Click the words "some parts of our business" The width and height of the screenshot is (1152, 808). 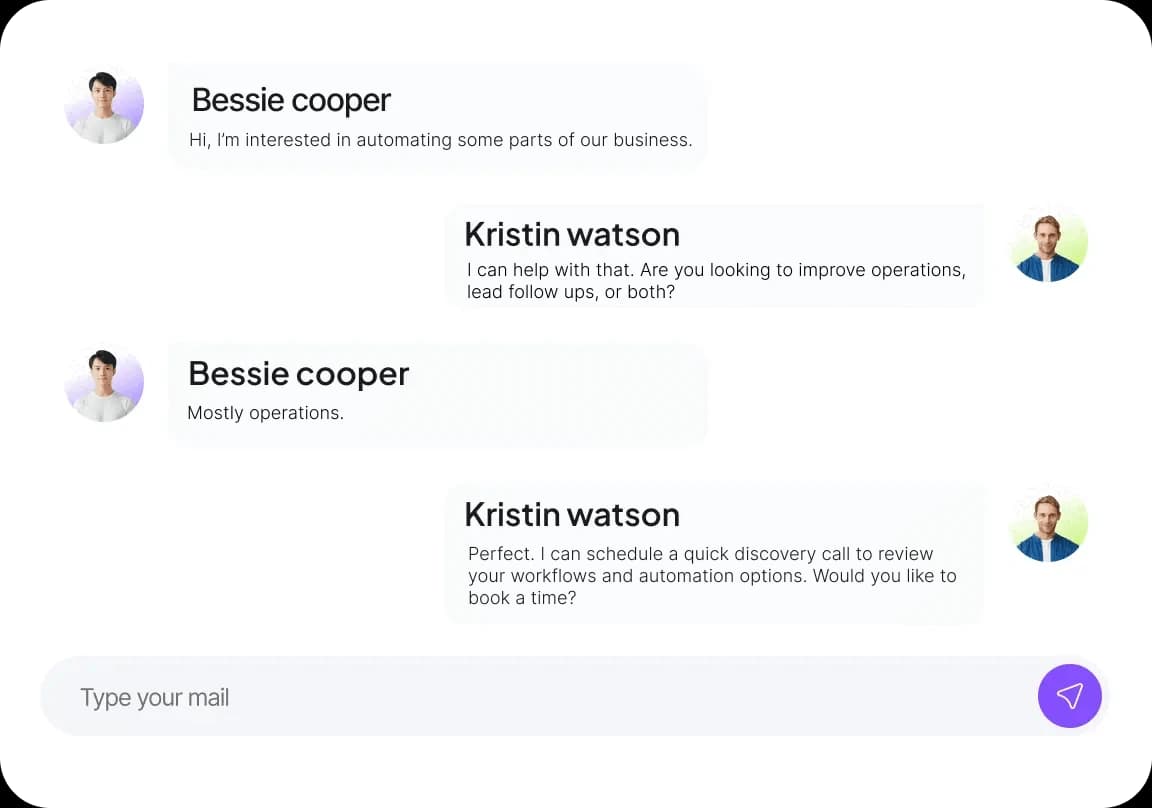[575, 140]
